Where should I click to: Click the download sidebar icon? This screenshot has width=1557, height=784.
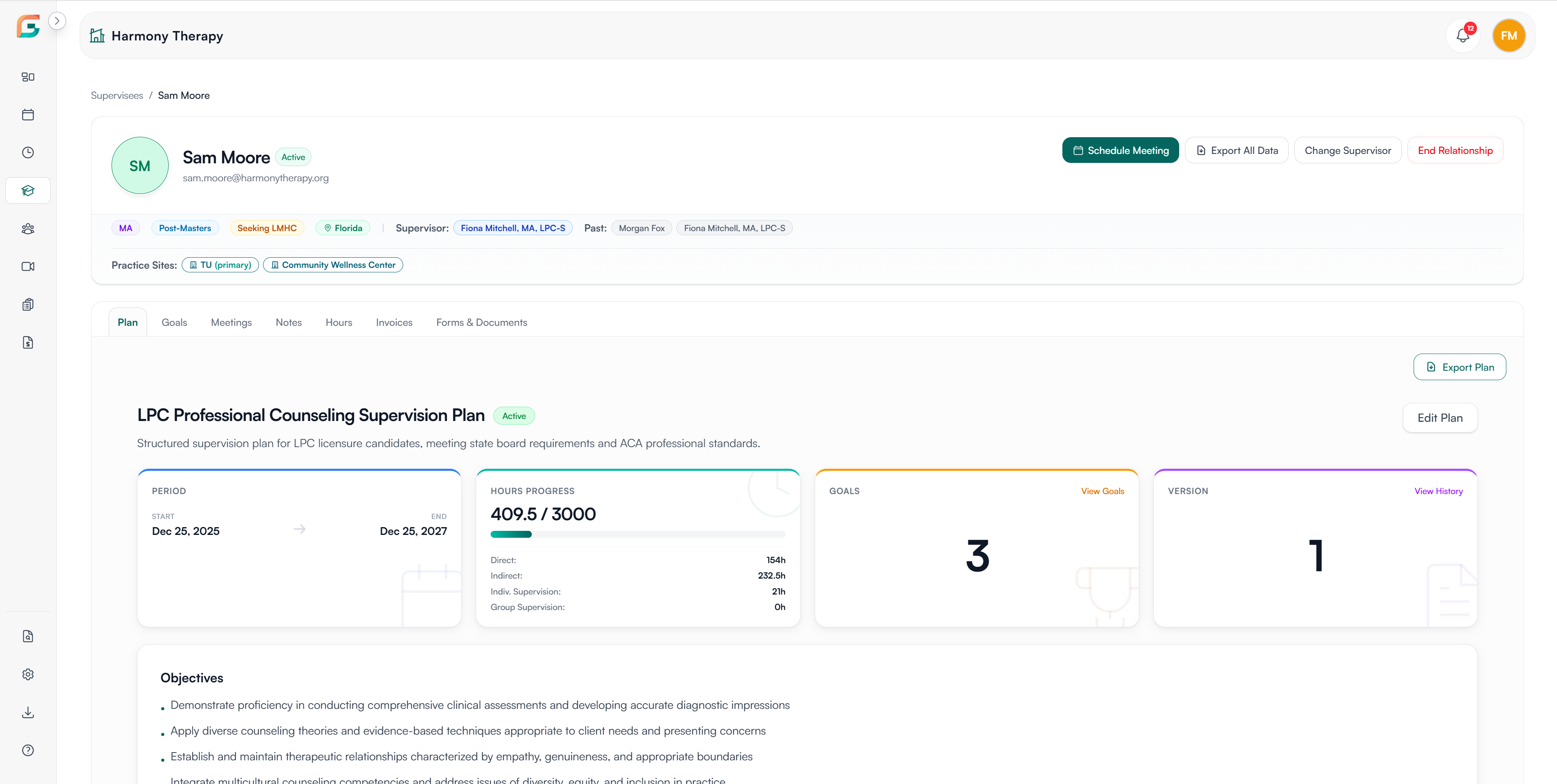point(28,712)
